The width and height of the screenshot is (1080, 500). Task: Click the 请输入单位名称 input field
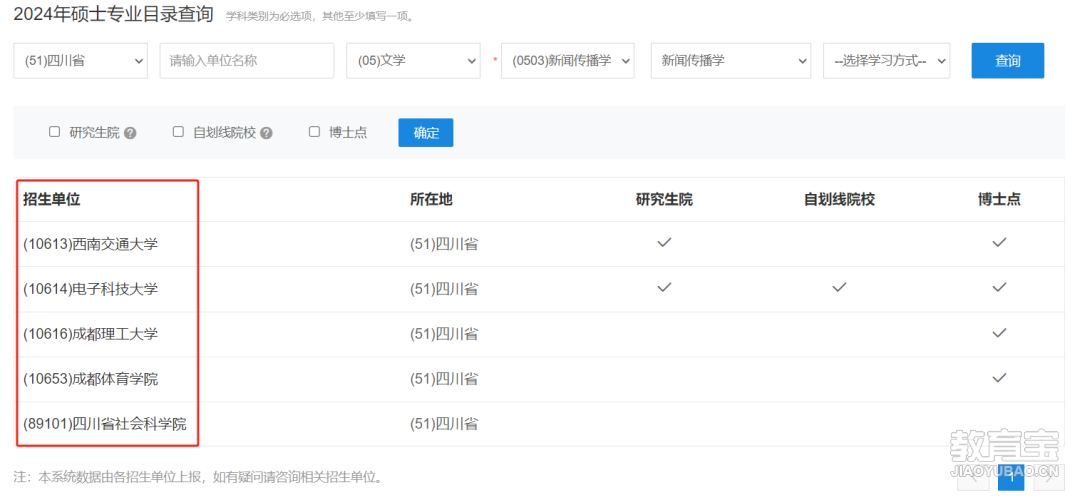point(247,61)
